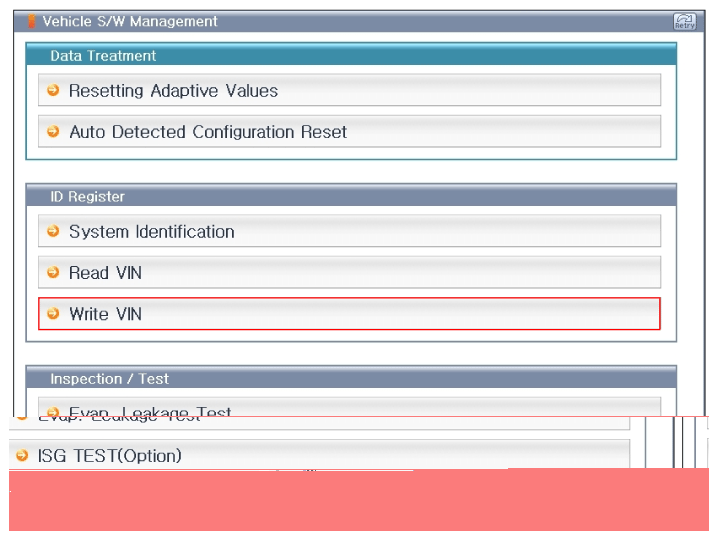Click orange arrow beside Resetting Adaptive Values
This screenshot has width=718, height=540.
pos(53,90)
